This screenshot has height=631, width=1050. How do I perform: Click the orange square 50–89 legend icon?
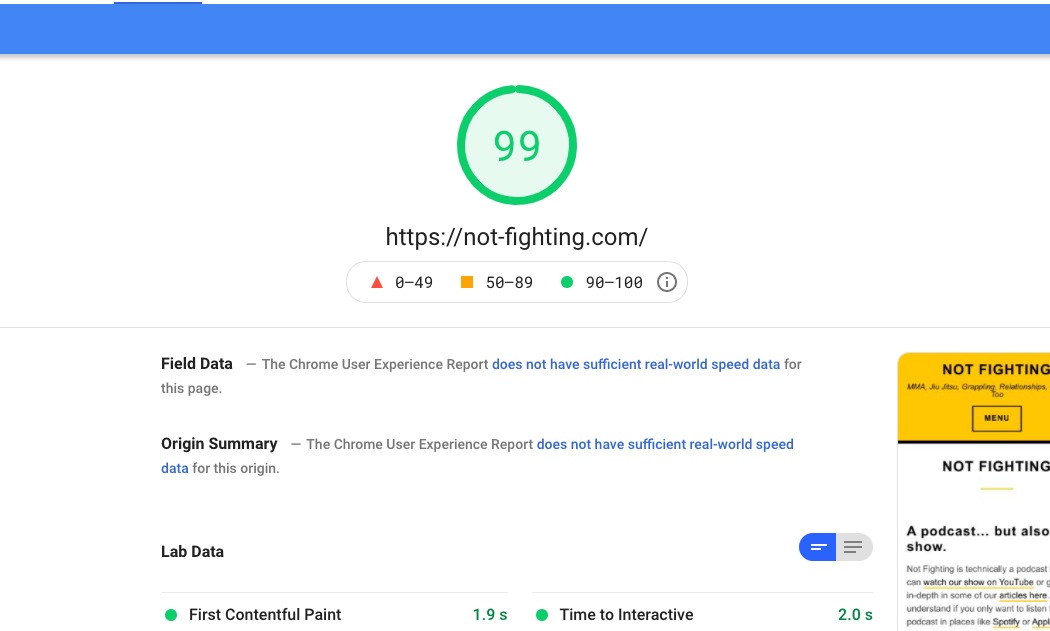click(466, 283)
